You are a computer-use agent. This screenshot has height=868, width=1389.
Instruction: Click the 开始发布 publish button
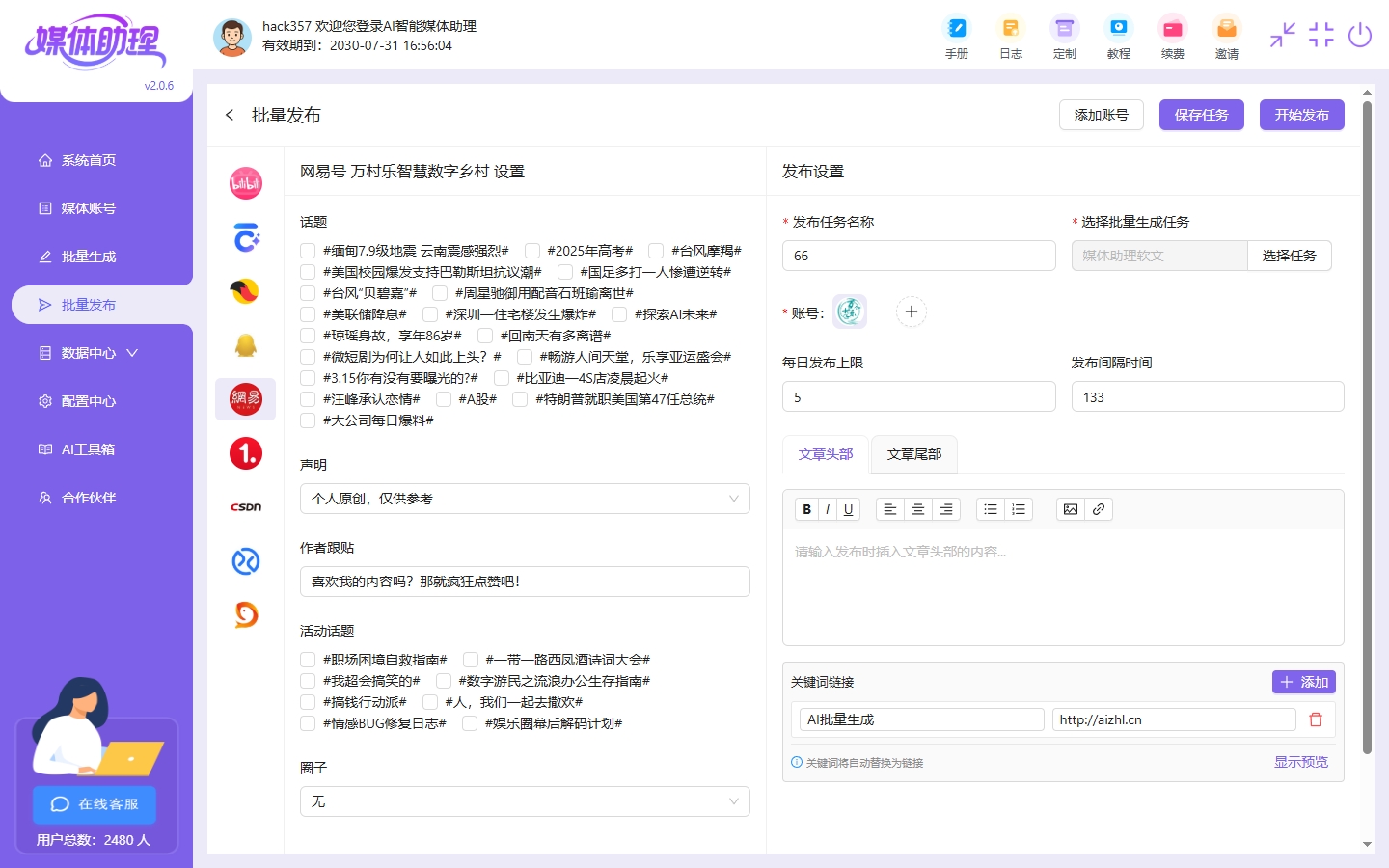coord(1301,114)
